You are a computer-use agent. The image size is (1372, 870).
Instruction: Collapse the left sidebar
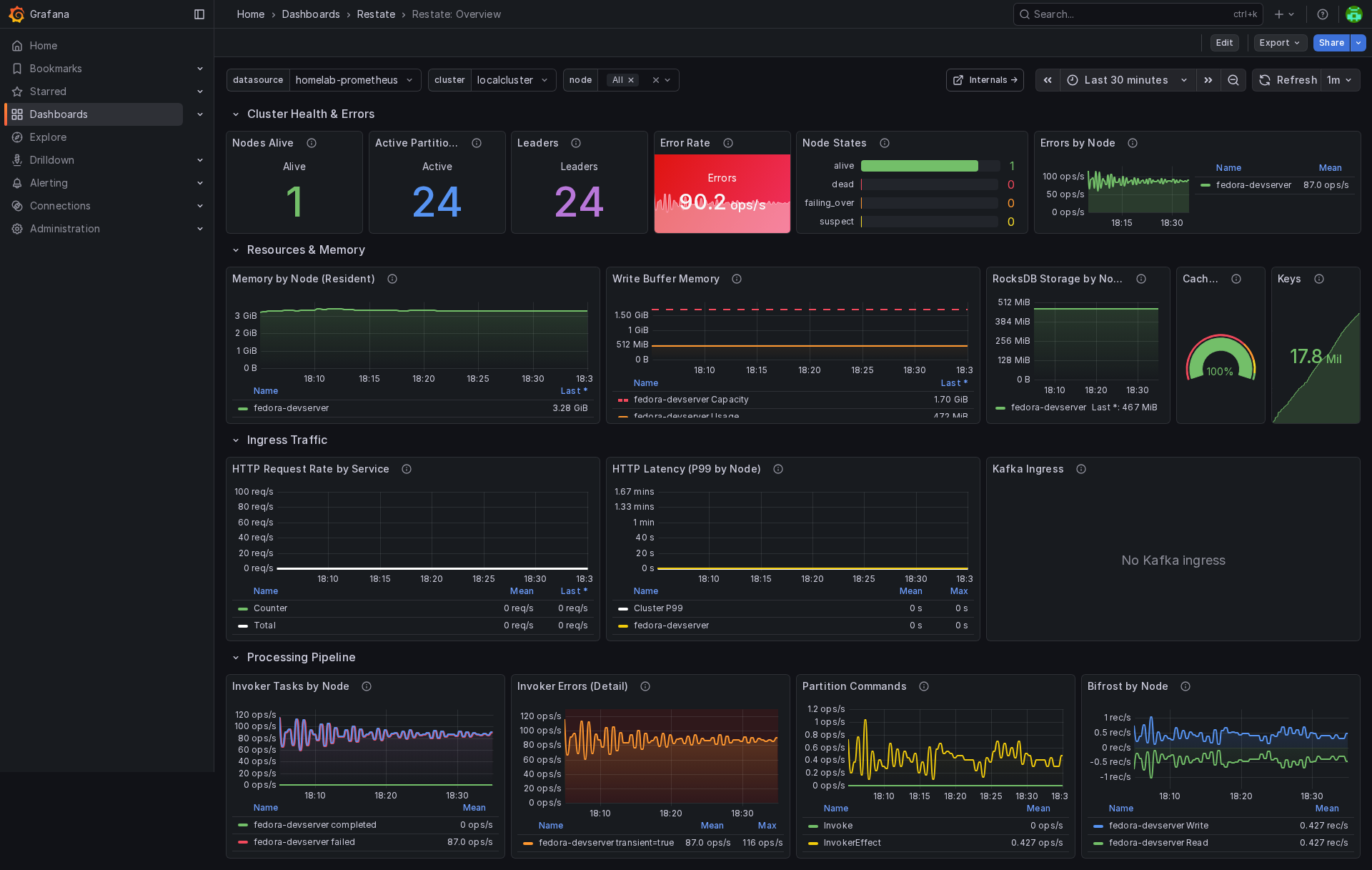point(199,14)
